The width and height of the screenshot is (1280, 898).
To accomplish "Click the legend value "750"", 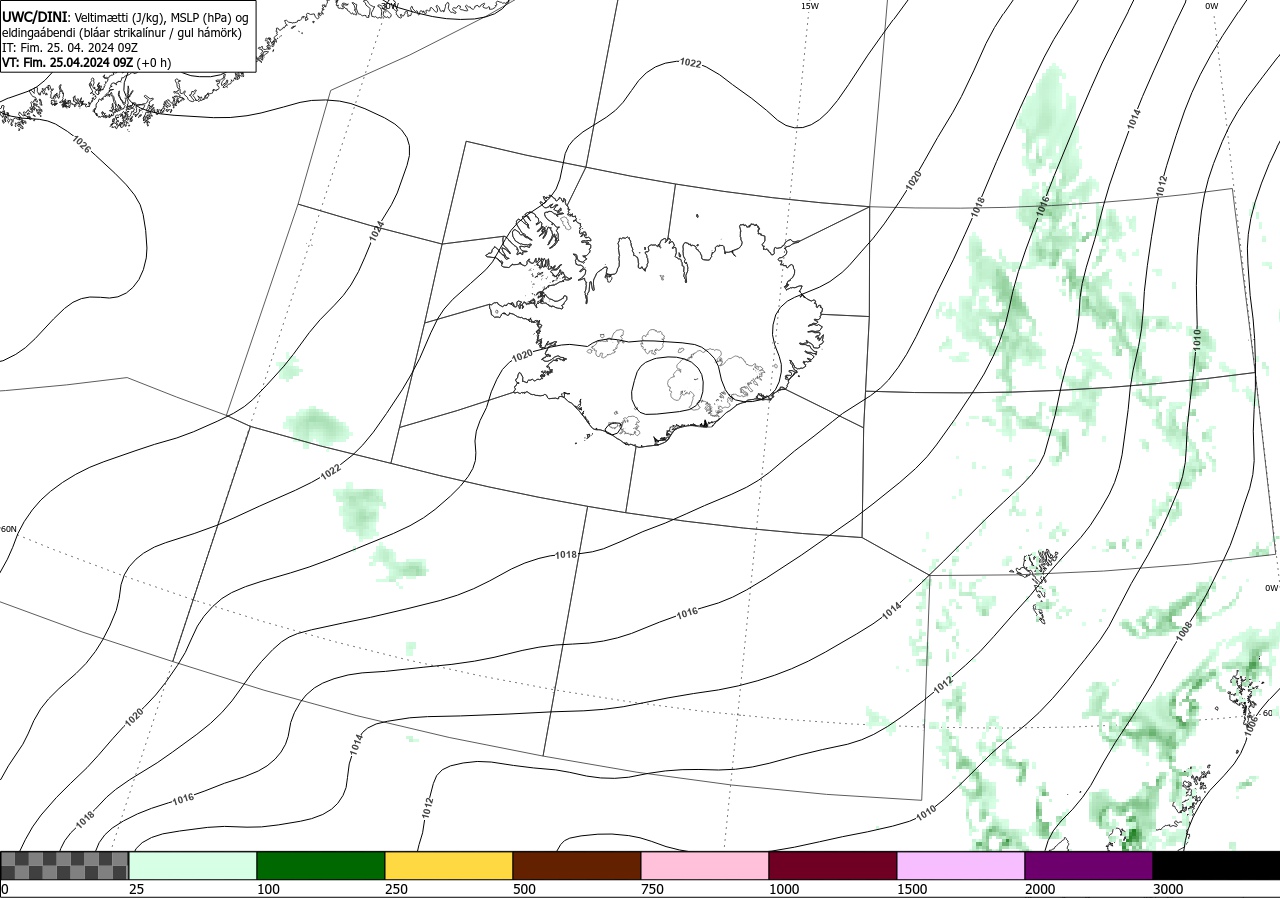I will tap(652, 889).
